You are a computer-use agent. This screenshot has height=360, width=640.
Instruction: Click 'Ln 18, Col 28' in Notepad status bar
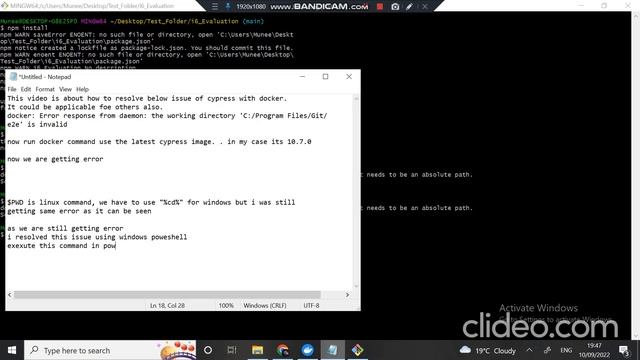[x=167, y=305]
